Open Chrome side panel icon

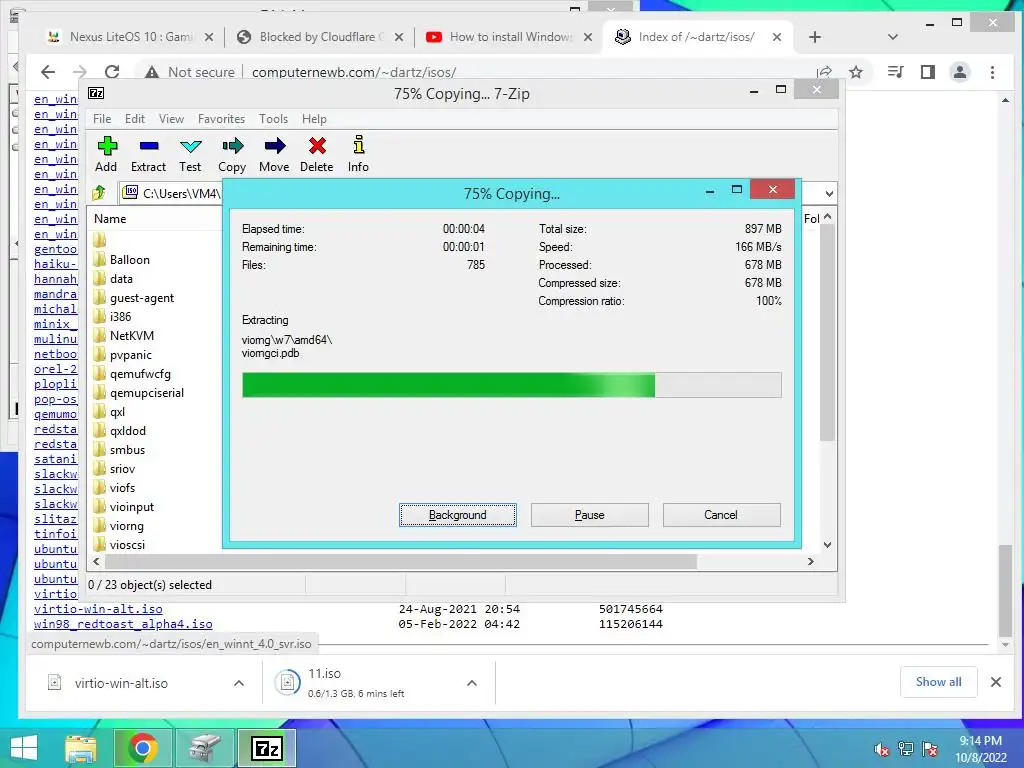[x=927, y=72]
